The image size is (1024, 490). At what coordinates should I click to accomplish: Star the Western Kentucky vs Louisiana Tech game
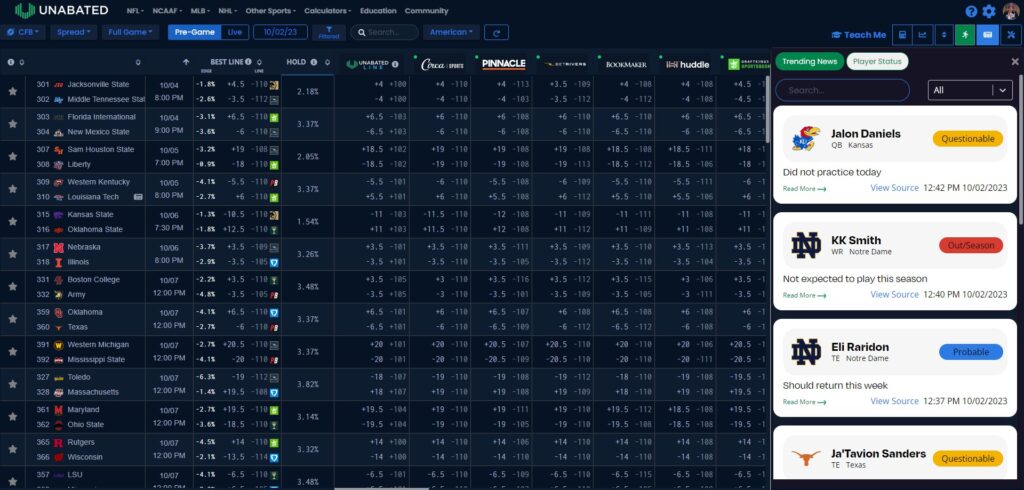coord(12,189)
